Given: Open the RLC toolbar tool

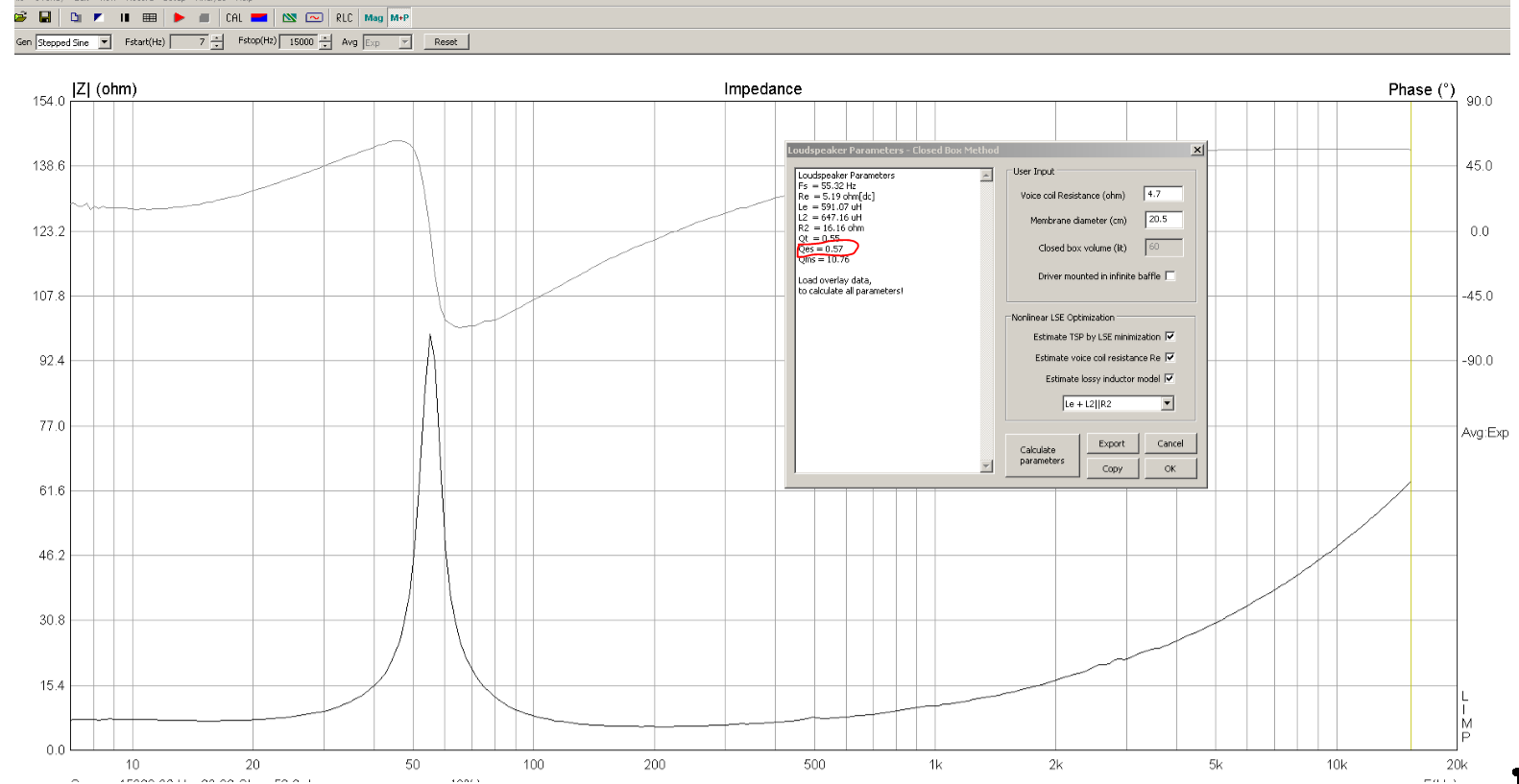Looking at the screenshot, I should [344, 17].
